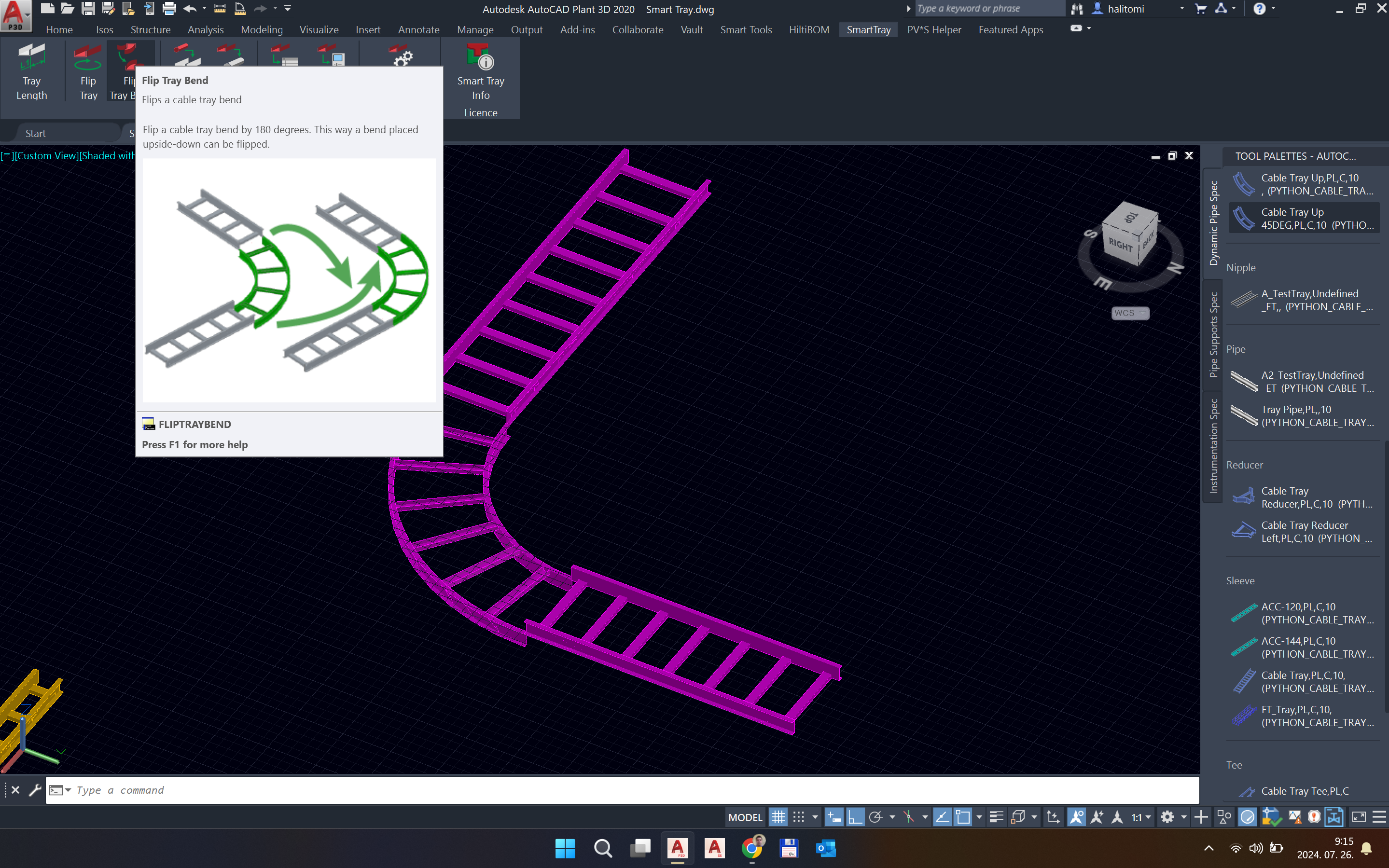Click the ViewCube RIGHT face

coord(1120,244)
